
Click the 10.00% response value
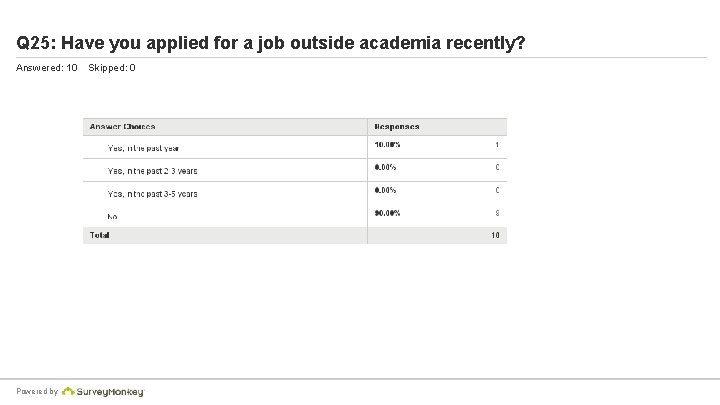point(387,146)
